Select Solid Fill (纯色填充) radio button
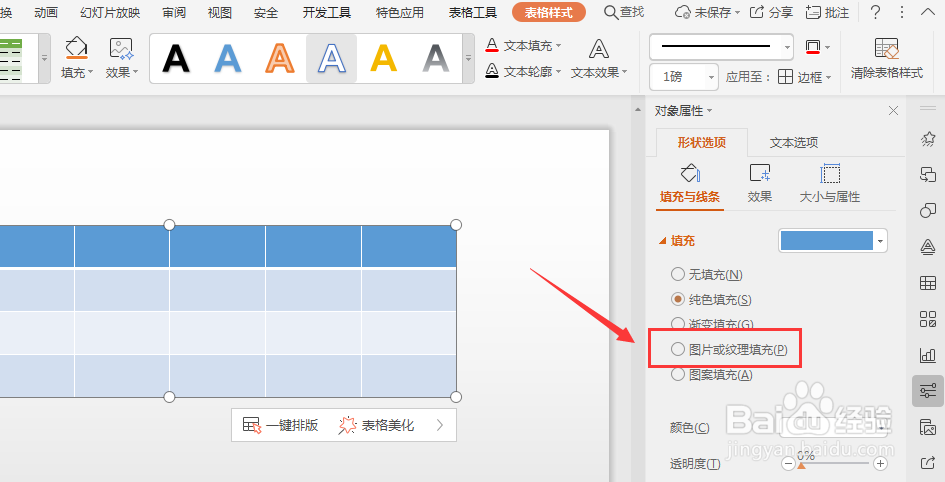The width and height of the screenshot is (945, 482). click(677, 299)
